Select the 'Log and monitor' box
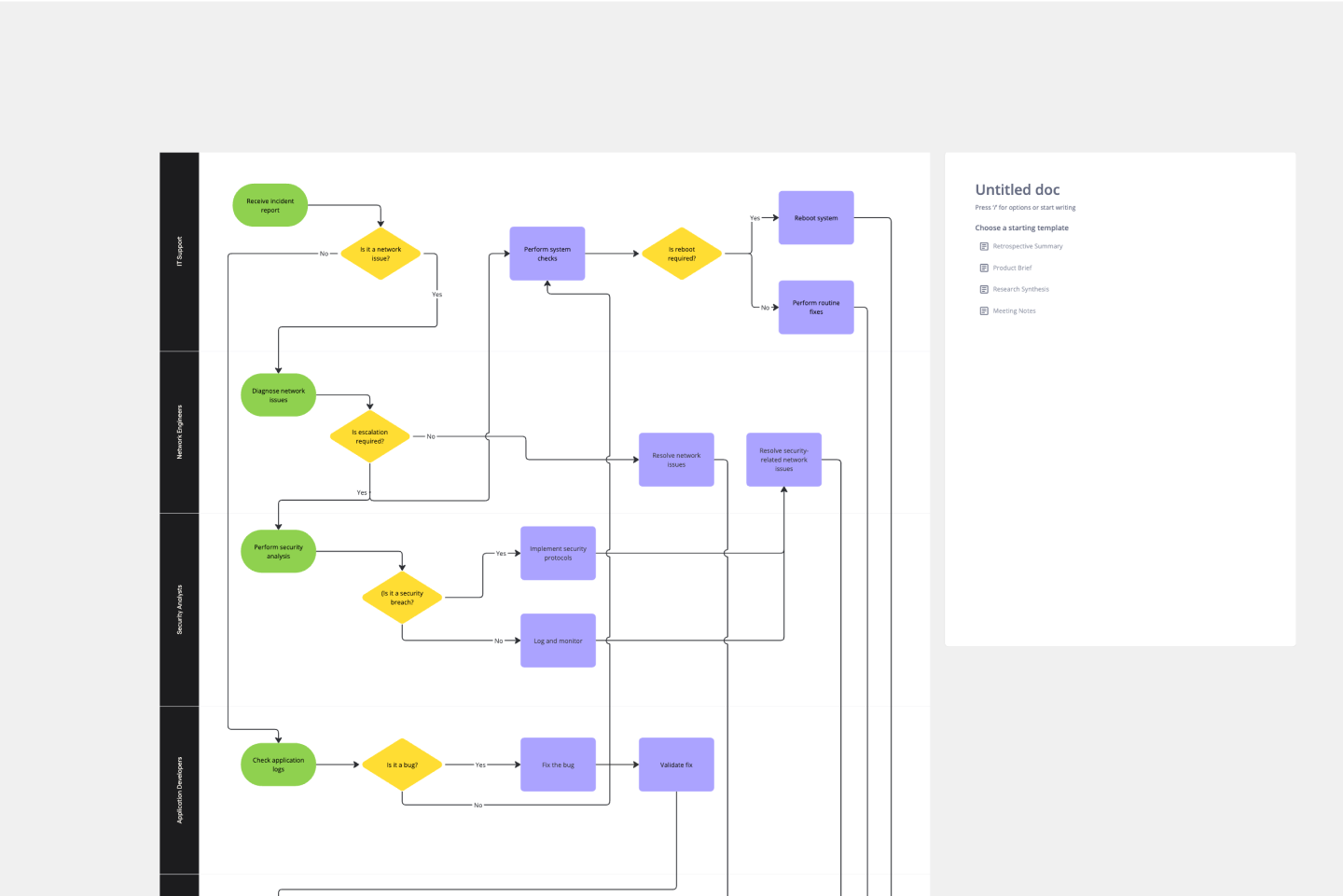This screenshot has width=1343, height=896. pyautogui.click(x=558, y=641)
